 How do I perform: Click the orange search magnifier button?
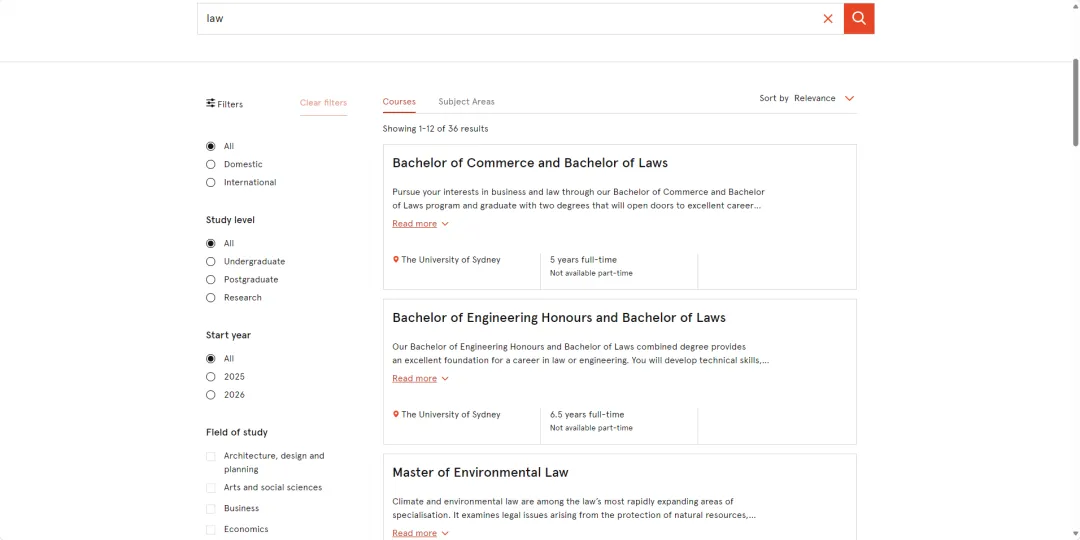pyautogui.click(x=859, y=19)
